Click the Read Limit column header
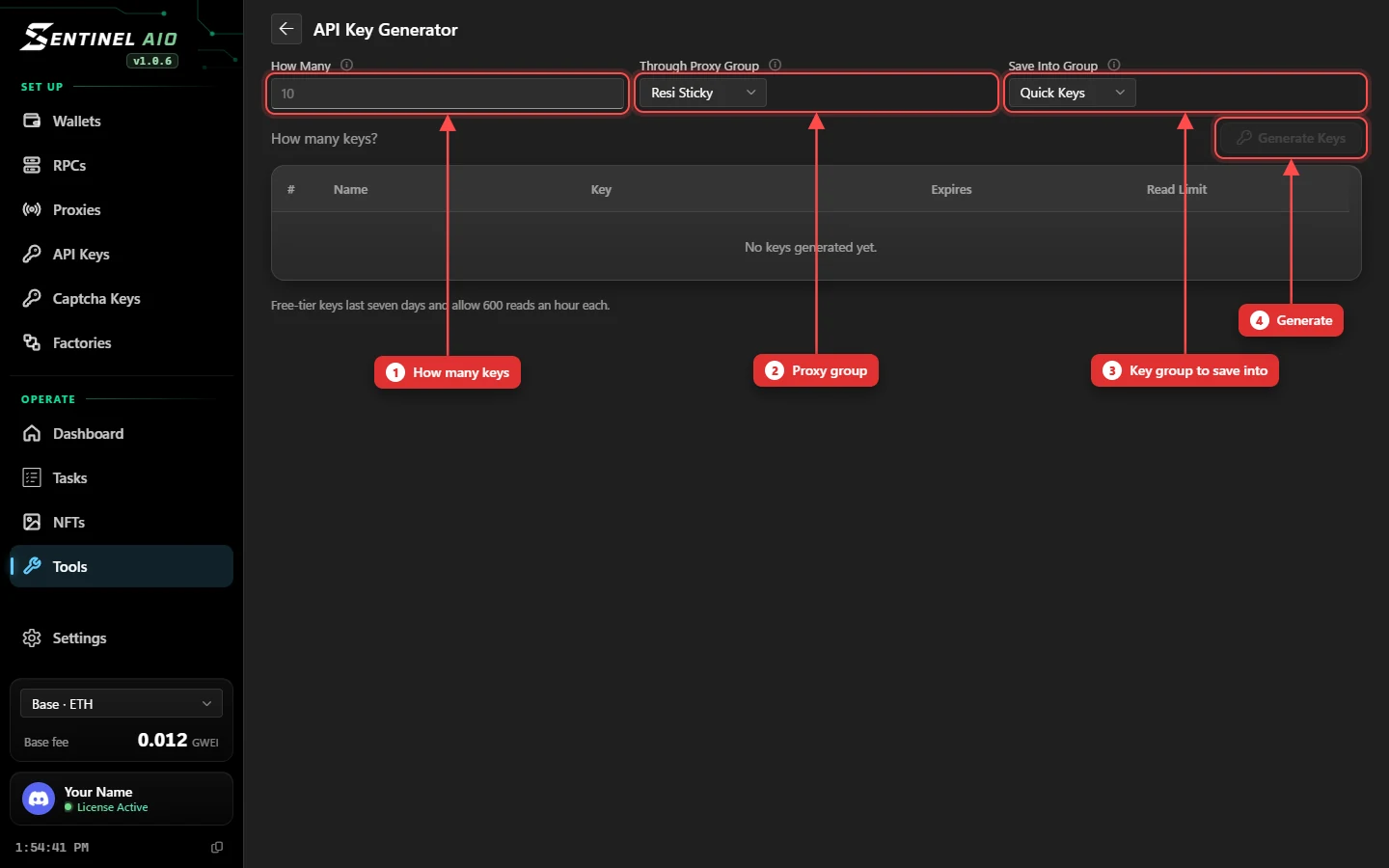1389x868 pixels. point(1177,189)
